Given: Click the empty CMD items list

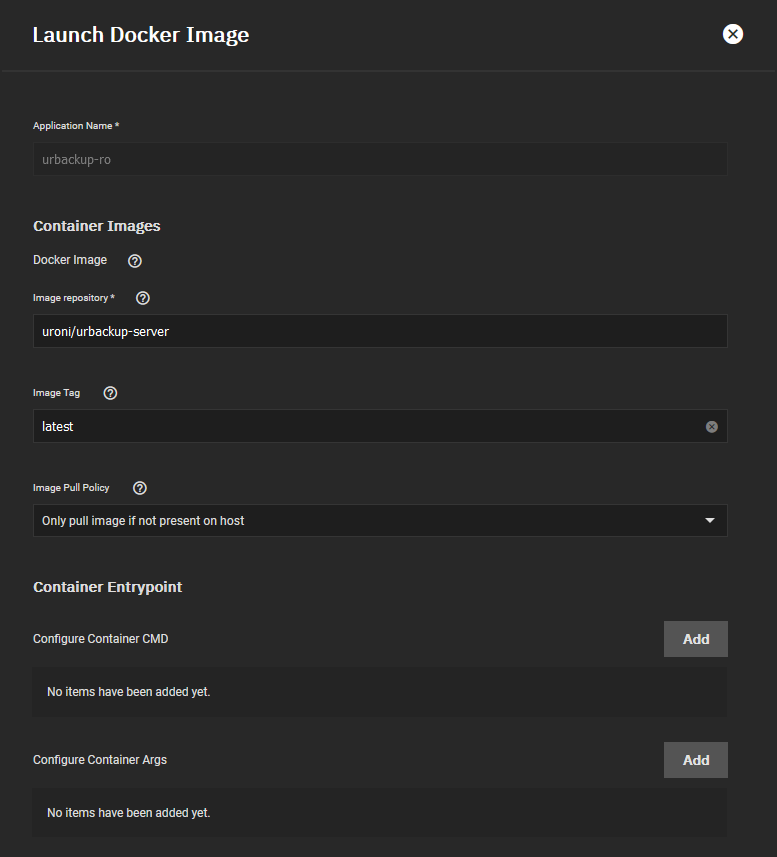Looking at the screenshot, I should click(380, 691).
